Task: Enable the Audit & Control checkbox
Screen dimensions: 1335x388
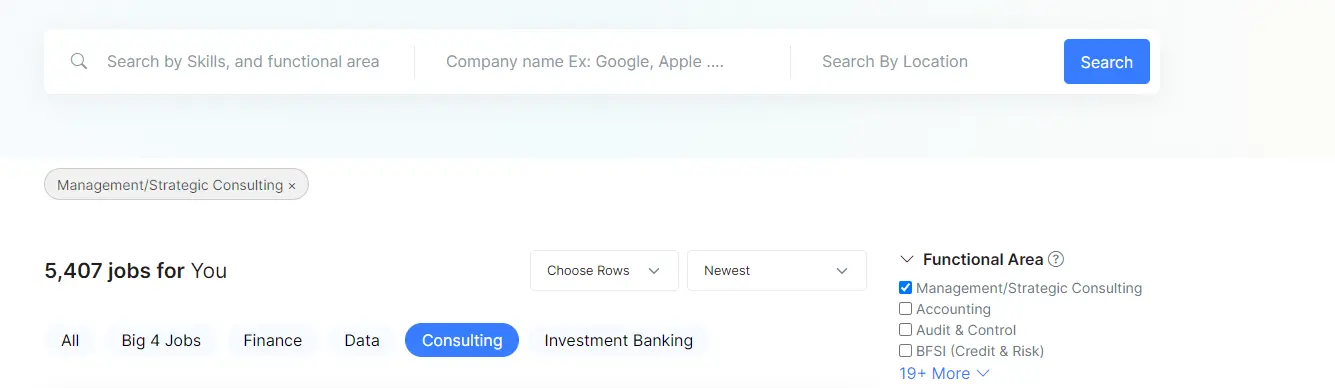Action: tap(906, 330)
